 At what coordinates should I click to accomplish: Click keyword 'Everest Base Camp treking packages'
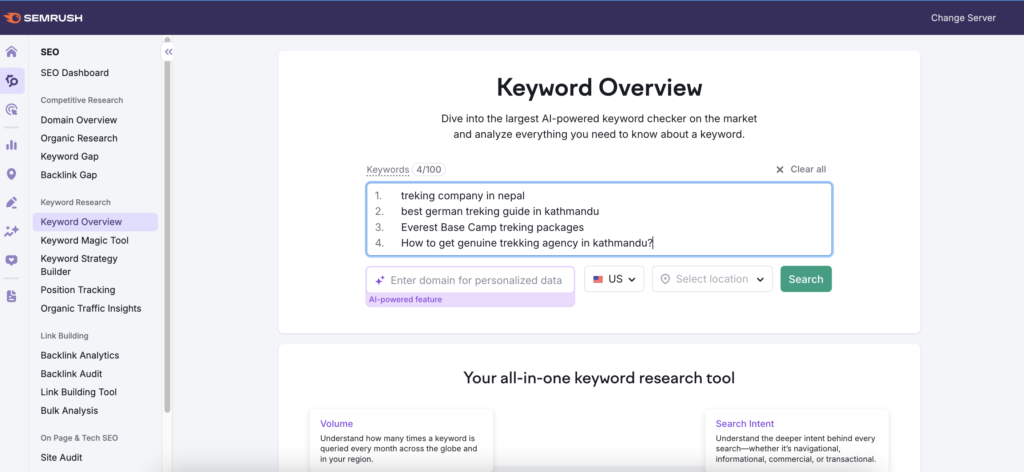(x=492, y=227)
